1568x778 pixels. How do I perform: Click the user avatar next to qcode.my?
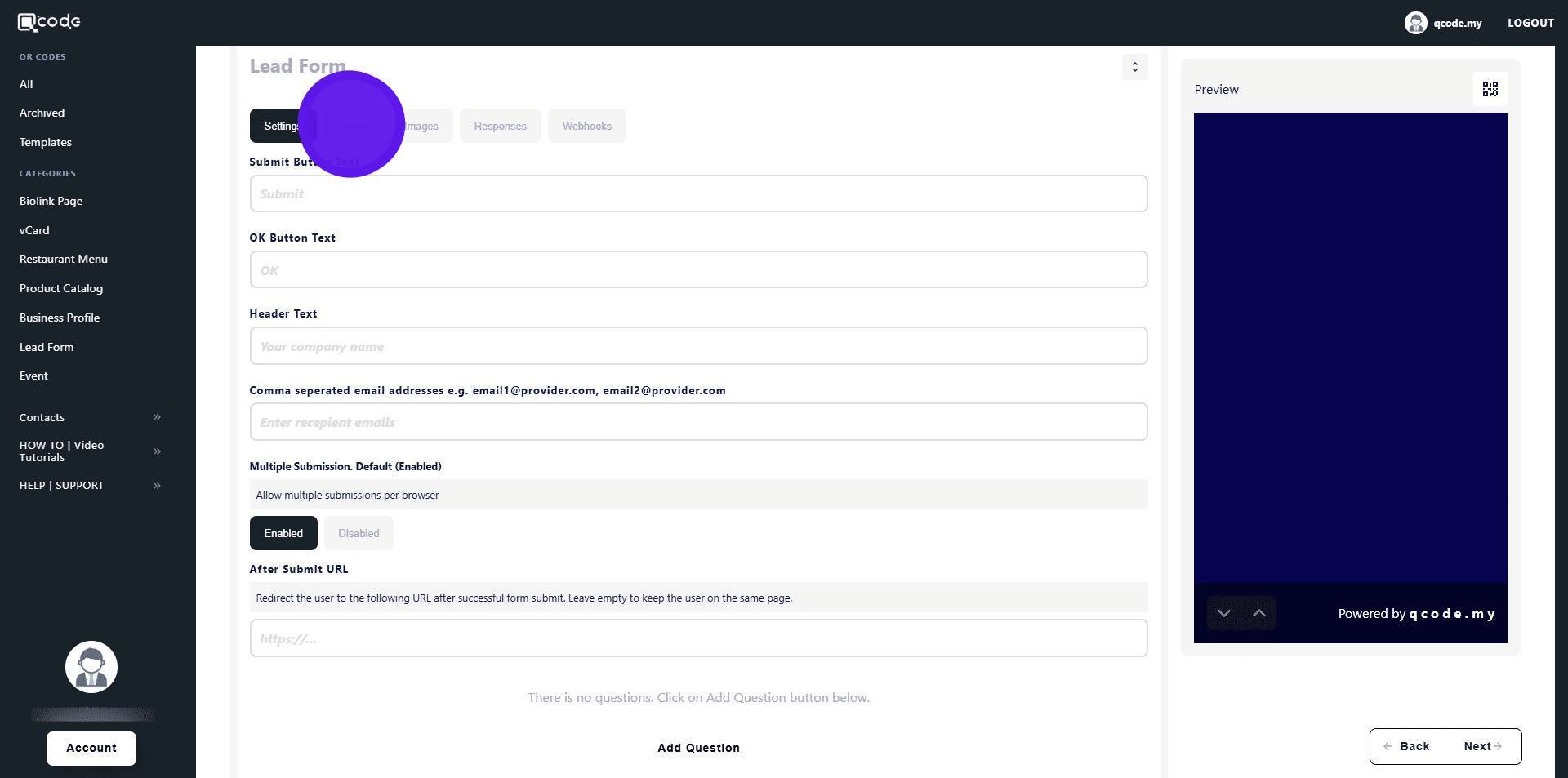[x=1415, y=23]
